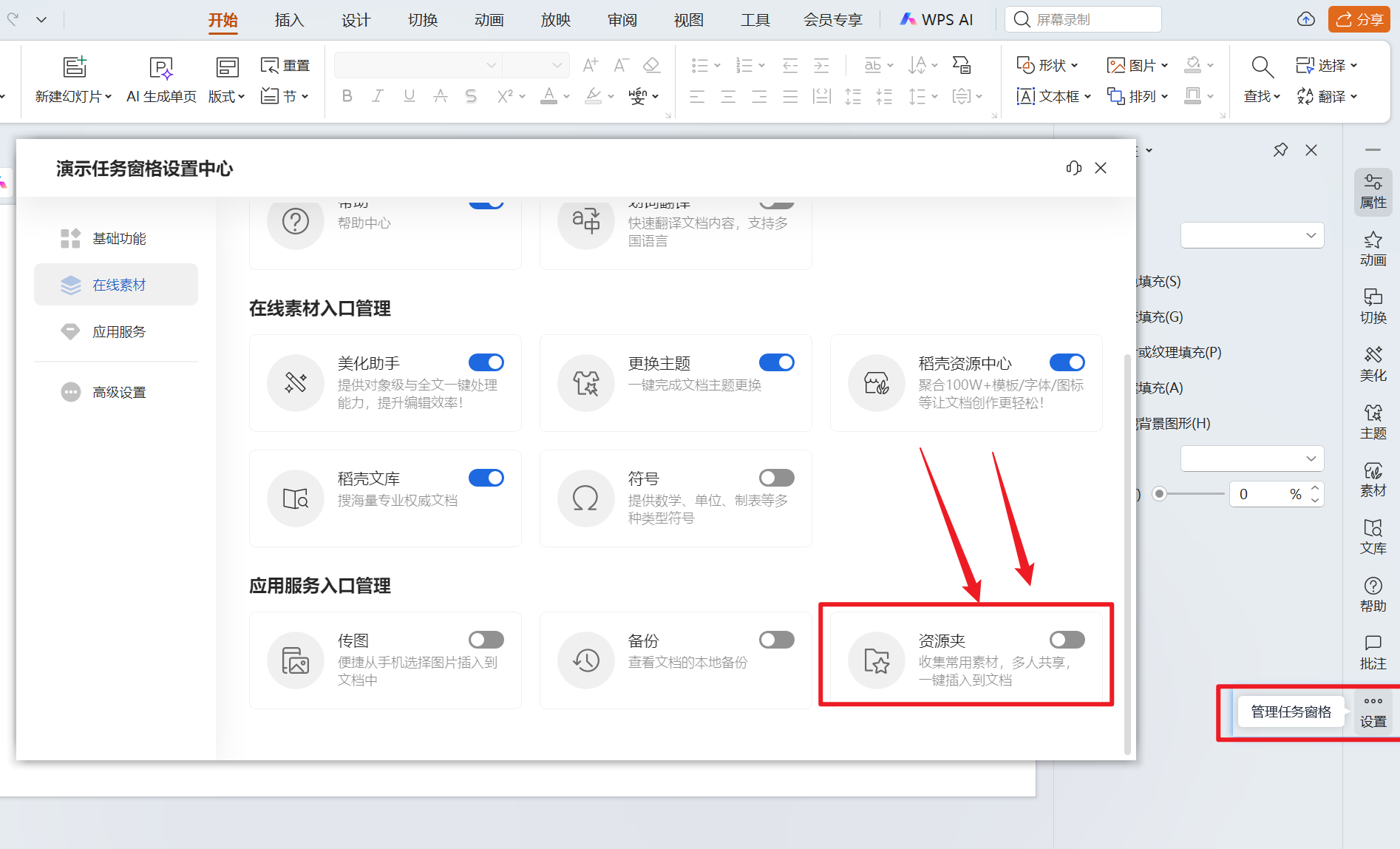The height and width of the screenshot is (849, 1400).
Task: Click the 批注 comment icon
Action: click(1373, 652)
